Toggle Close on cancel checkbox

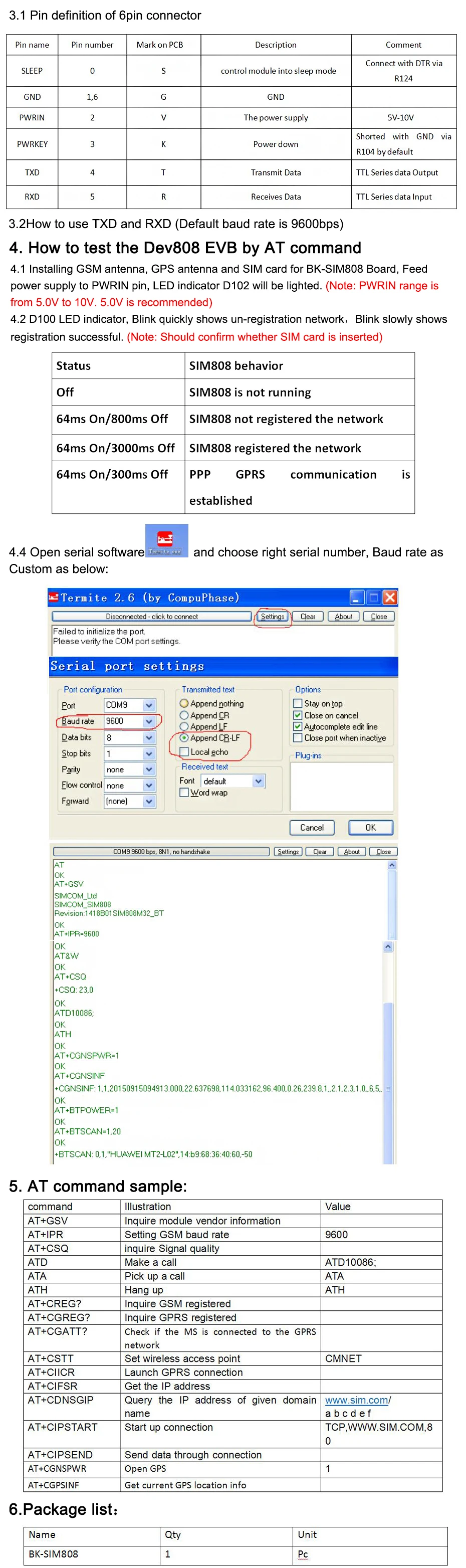point(298,715)
